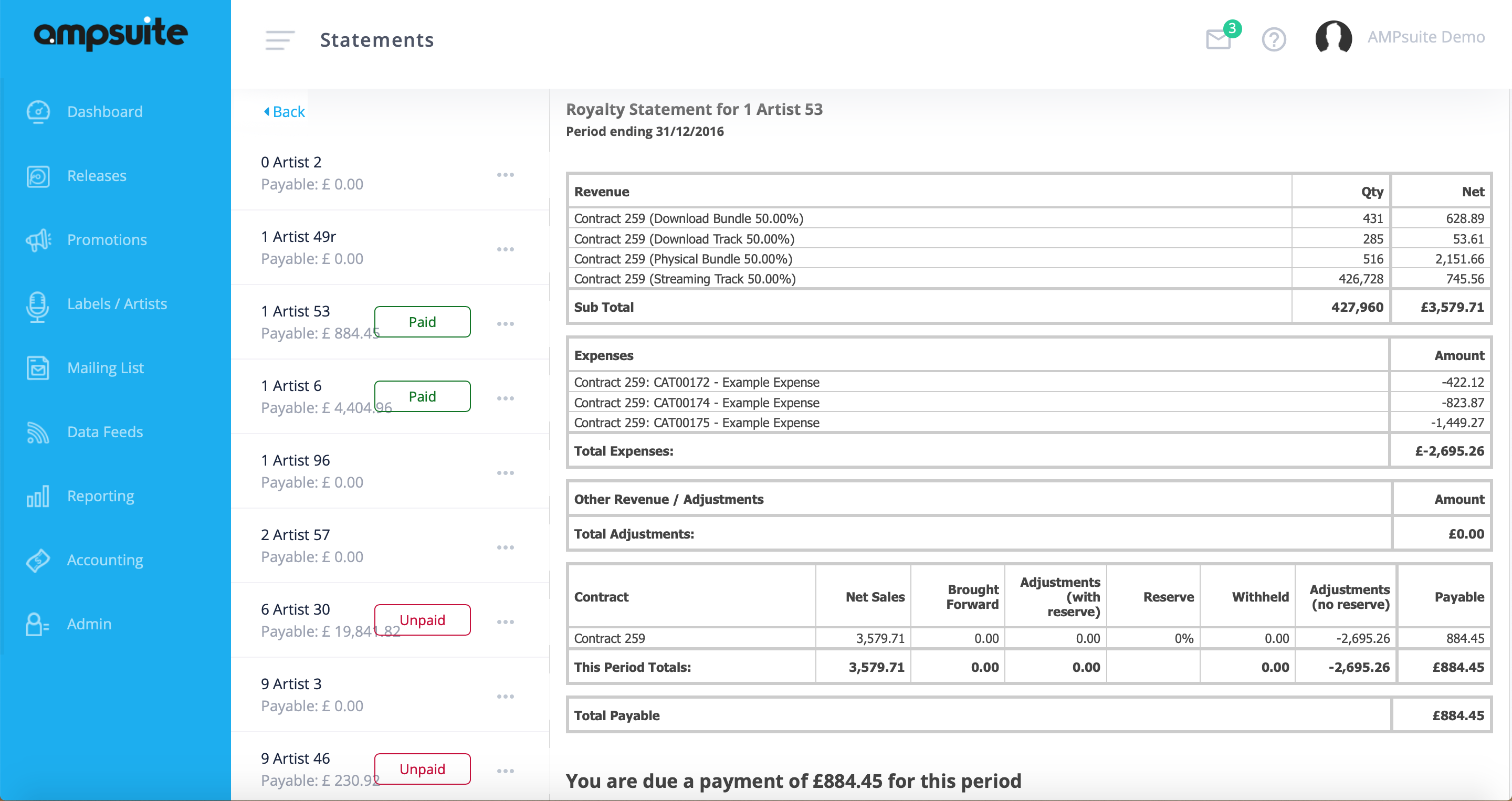The height and width of the screenshot is (801, 1512).
Task: Open options menu for 9 Artist 3
Action: click(x=506, y=697)
